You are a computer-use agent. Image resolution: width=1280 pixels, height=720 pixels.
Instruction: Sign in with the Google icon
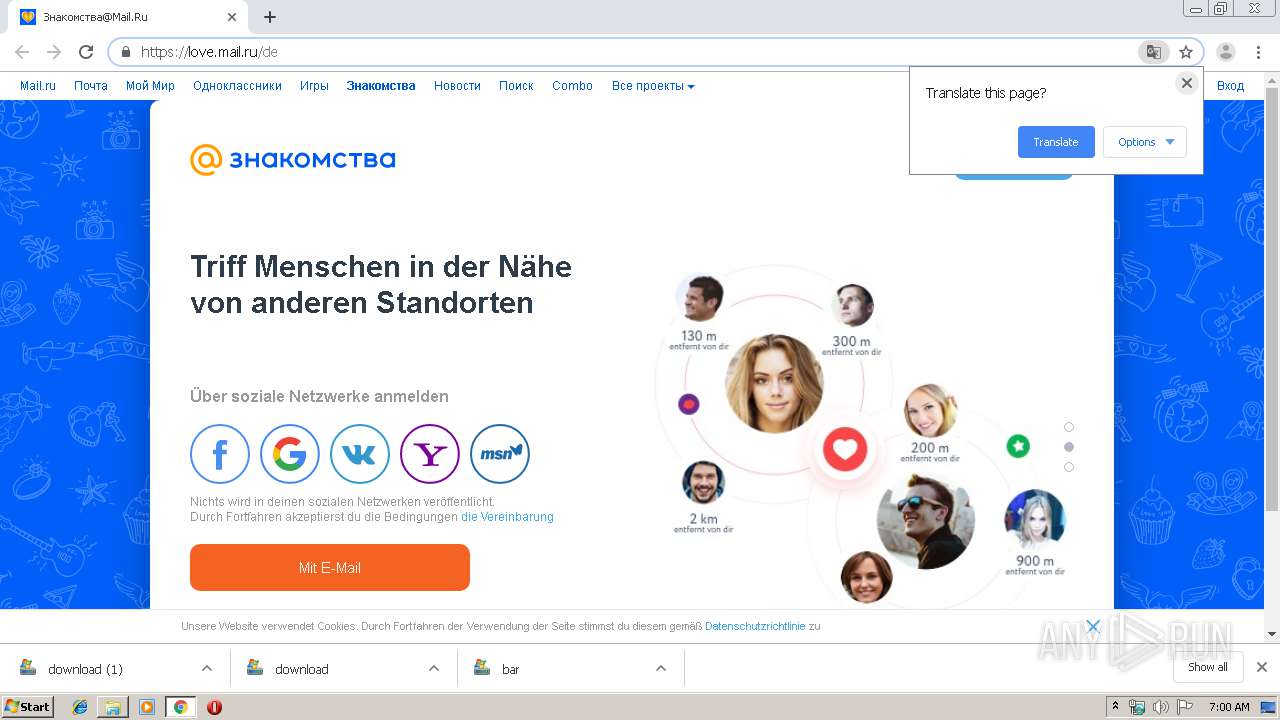289,454
